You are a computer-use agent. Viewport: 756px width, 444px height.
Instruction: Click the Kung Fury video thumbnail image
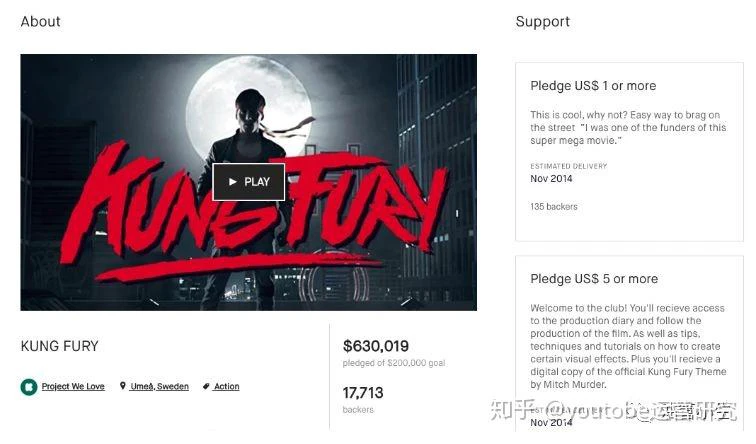[248, 182]
